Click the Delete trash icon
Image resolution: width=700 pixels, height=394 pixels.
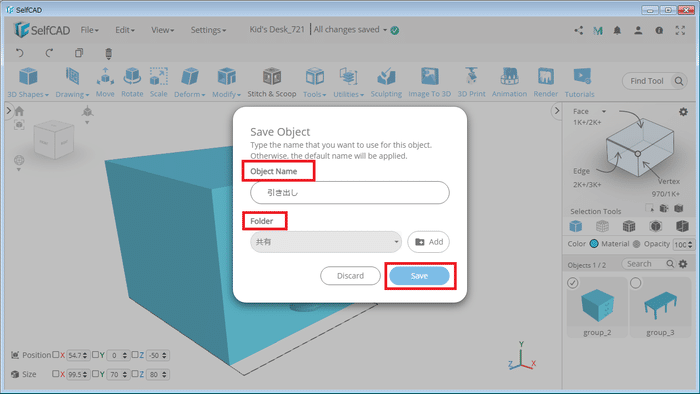pos(108,54)
